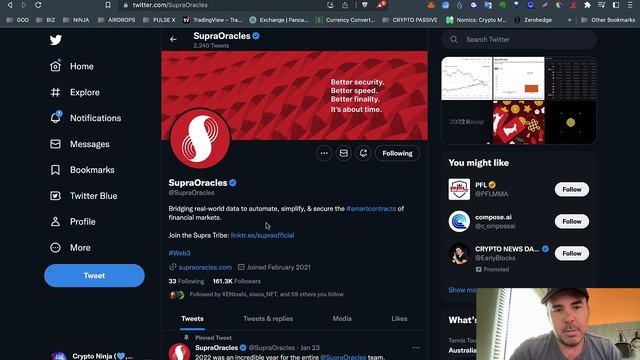Open the linktr.ee/supraofficial link
The image size is (640, 360).
pos(262,236)
